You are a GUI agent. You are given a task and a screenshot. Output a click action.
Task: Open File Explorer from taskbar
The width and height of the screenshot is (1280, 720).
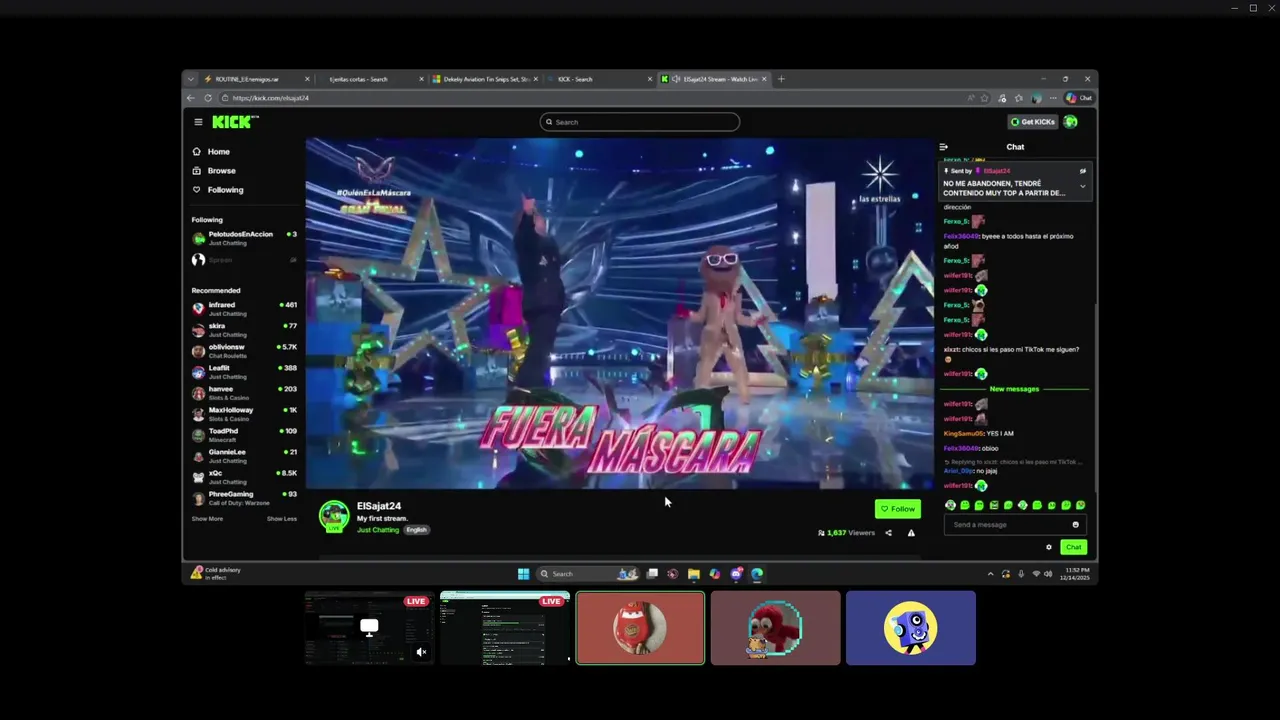[693, 574]
